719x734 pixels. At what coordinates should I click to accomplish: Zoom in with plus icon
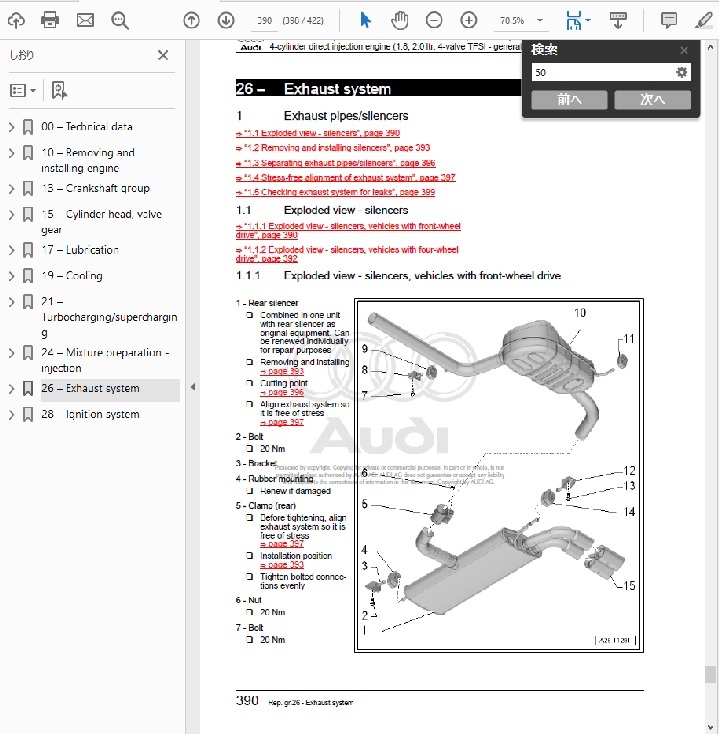pos(469,21)
